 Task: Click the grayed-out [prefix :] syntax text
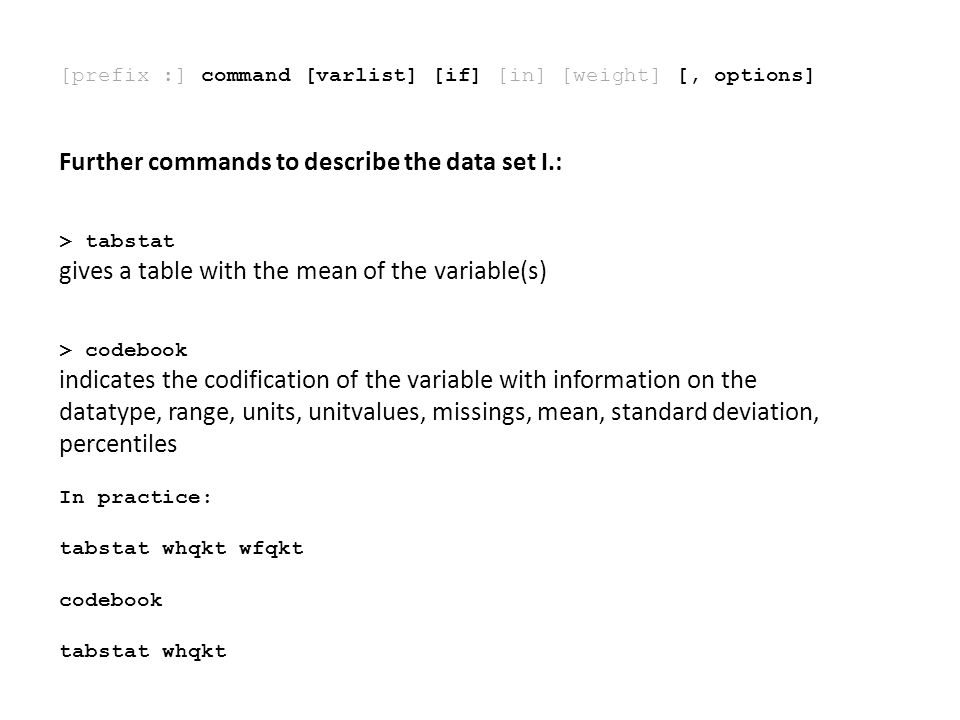click(122, 75)
